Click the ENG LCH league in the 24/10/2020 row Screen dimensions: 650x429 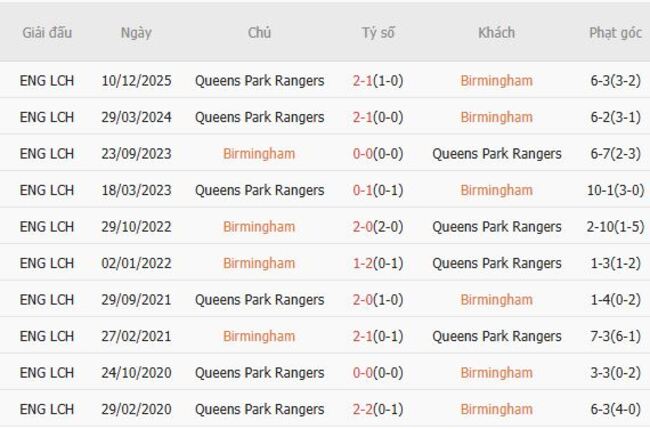47,373
